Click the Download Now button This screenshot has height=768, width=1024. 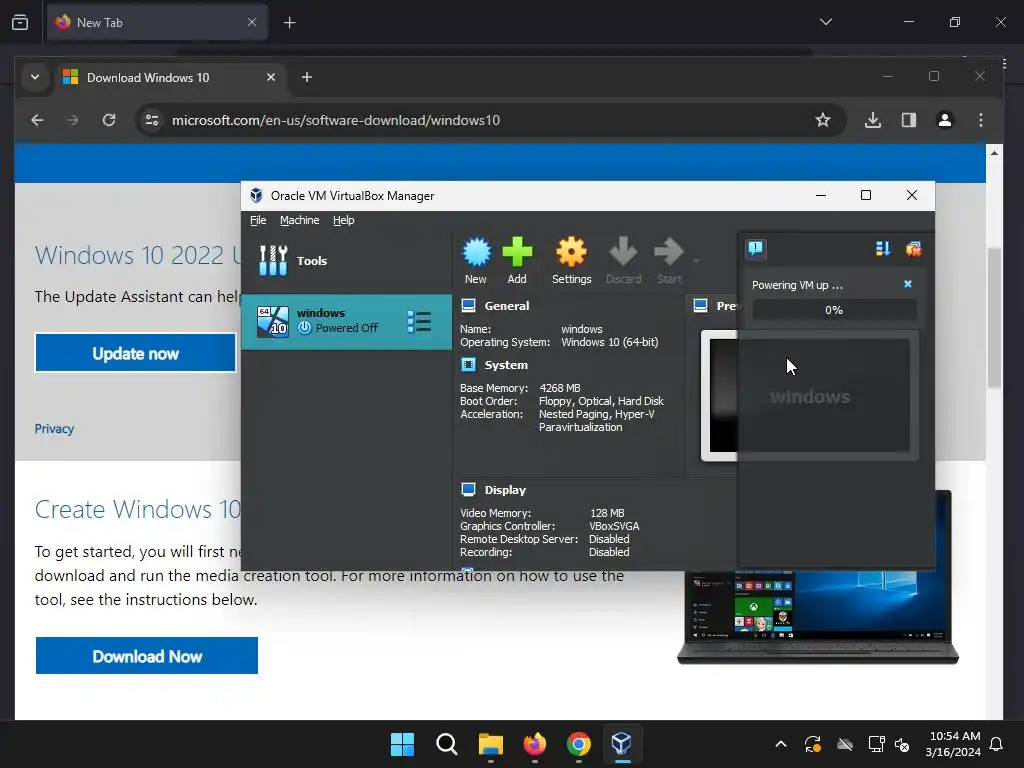[x=147, y=656]
